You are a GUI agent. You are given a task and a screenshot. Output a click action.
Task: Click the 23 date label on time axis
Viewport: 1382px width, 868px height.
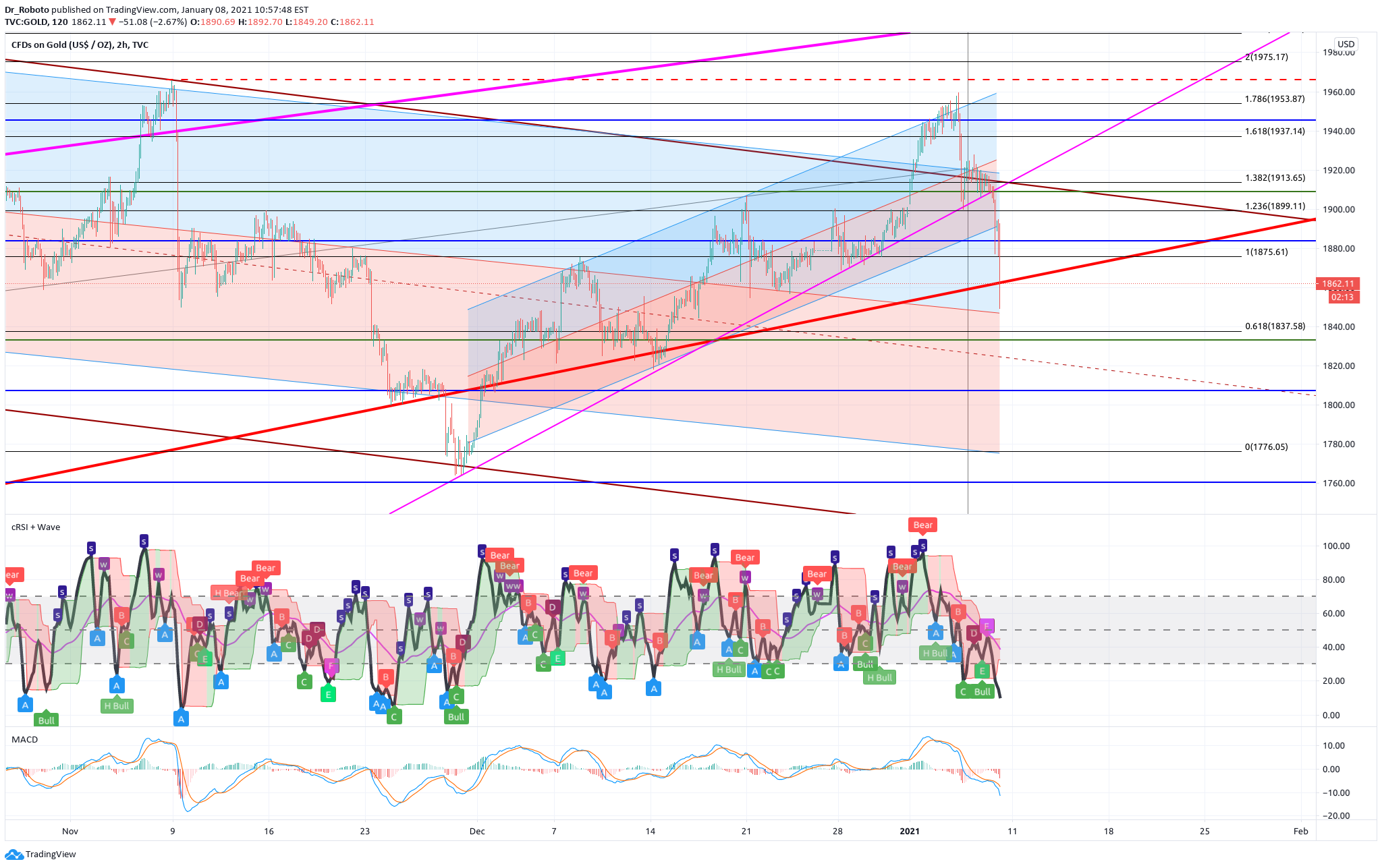(x=365, y=832)
